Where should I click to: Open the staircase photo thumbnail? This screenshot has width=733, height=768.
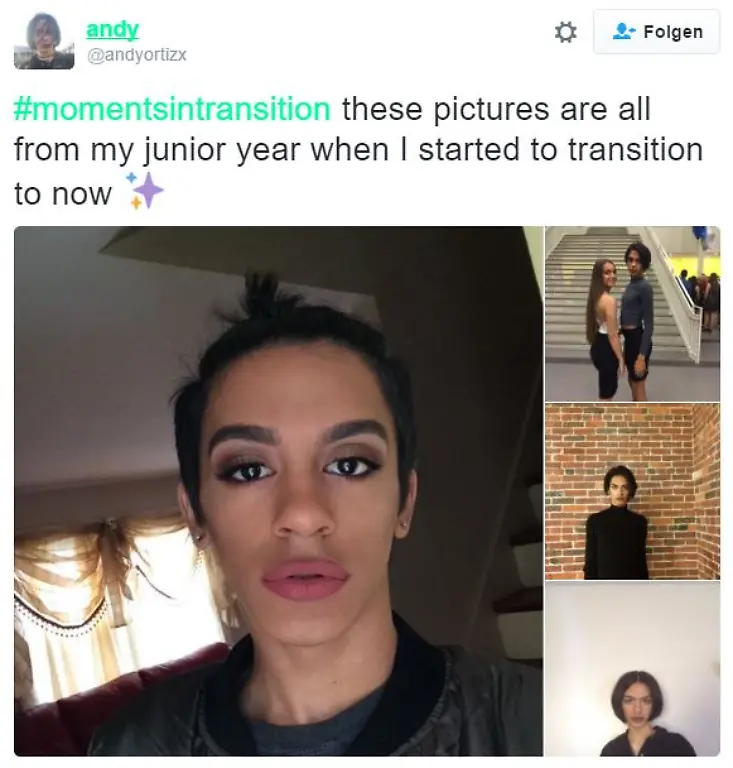[x=633, y=314]
